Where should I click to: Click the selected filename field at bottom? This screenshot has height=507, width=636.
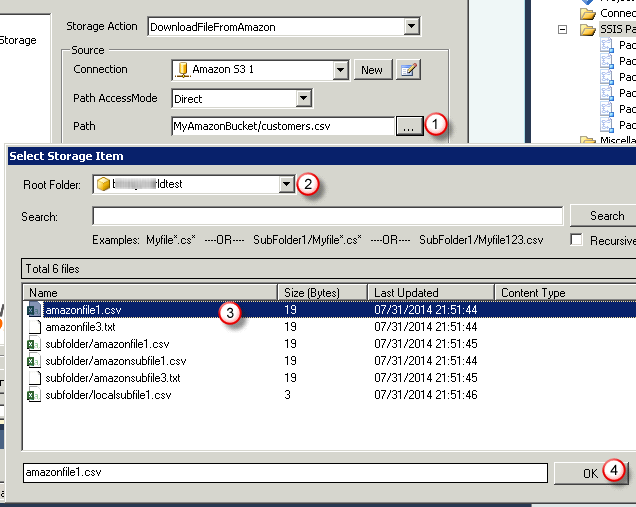(285, 473)
